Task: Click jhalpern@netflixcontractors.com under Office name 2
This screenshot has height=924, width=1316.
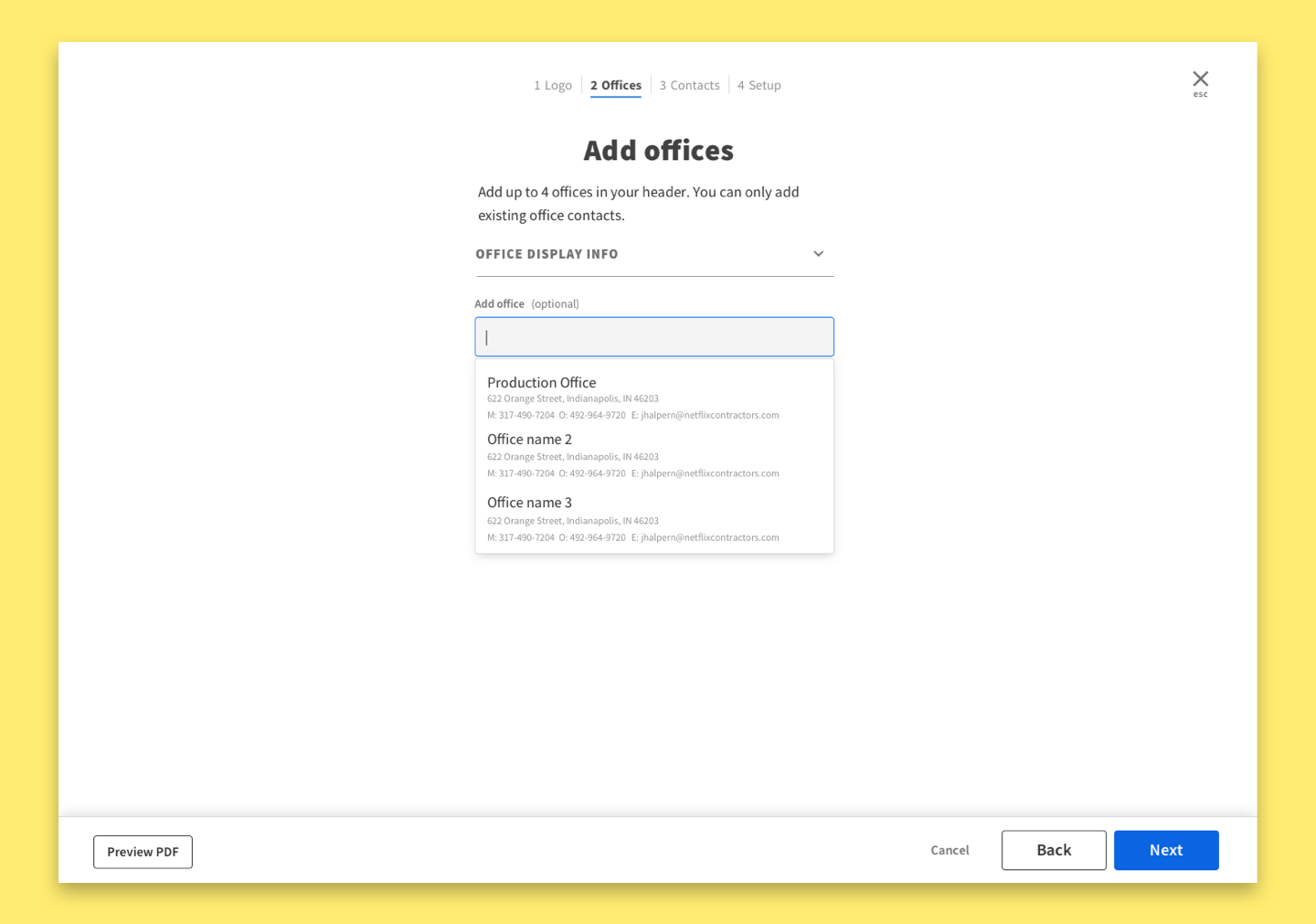Action: pos(706,473)
